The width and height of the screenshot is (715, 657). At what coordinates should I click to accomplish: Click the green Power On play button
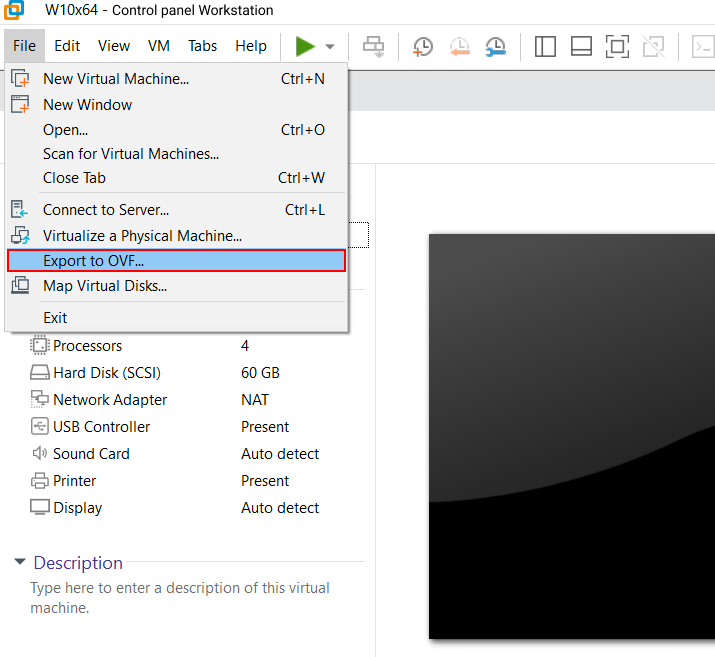click(305, 46)
